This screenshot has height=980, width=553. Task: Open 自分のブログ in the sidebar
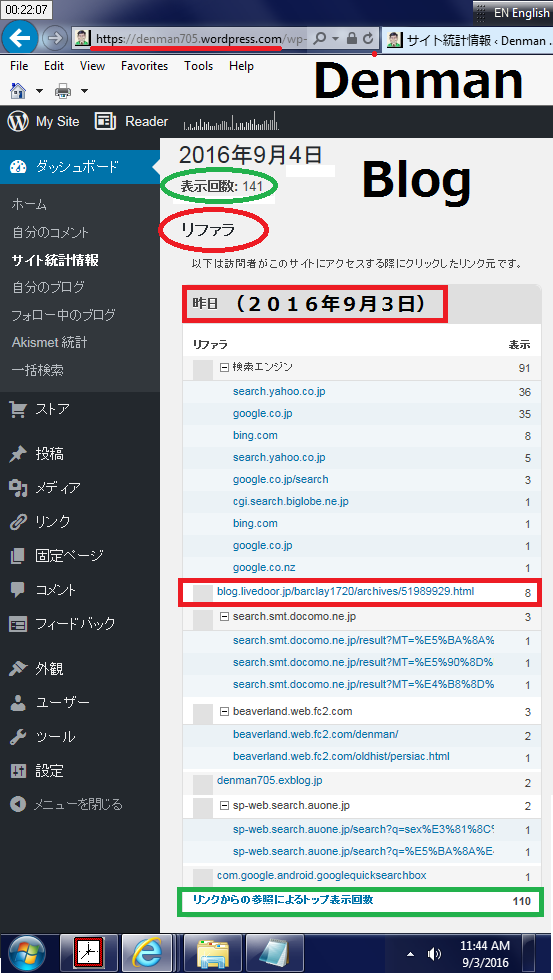48,288
